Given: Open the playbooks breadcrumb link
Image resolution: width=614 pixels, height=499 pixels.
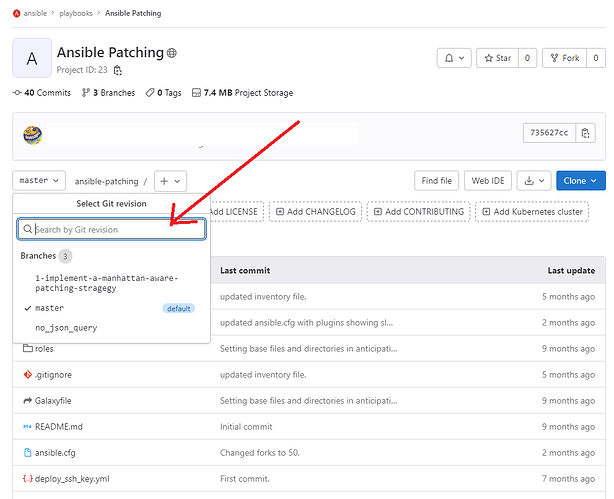Looking at the screenshot, I should tap(76, 13).
